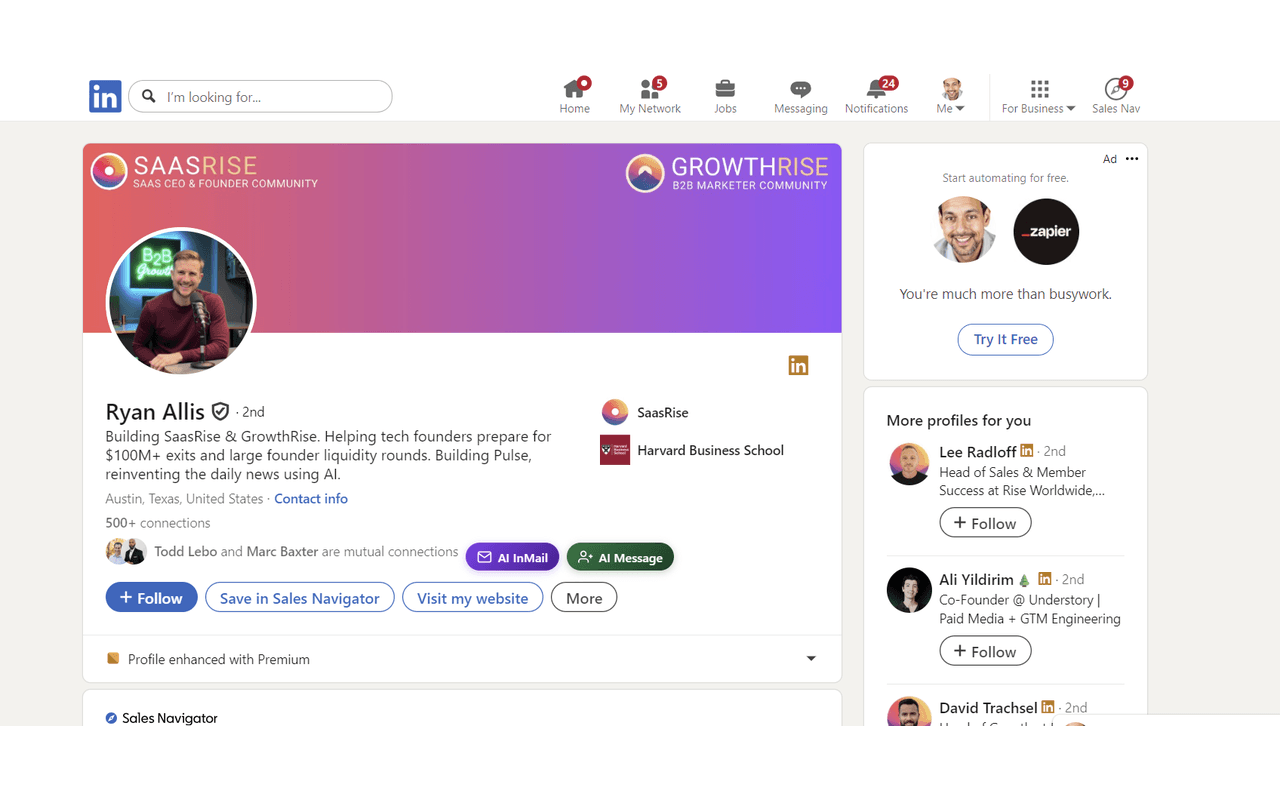Open the Notifications bell icon
The image size is (1280, 800).
pos(876,90)
